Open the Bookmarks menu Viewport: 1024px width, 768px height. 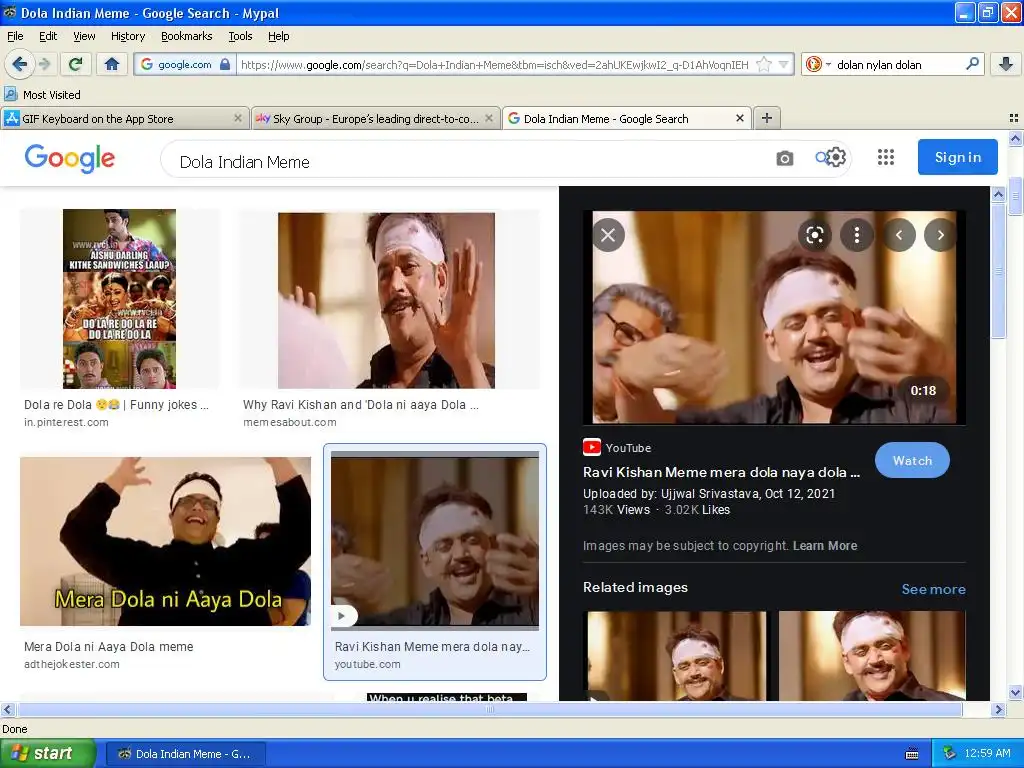point(186,36)
